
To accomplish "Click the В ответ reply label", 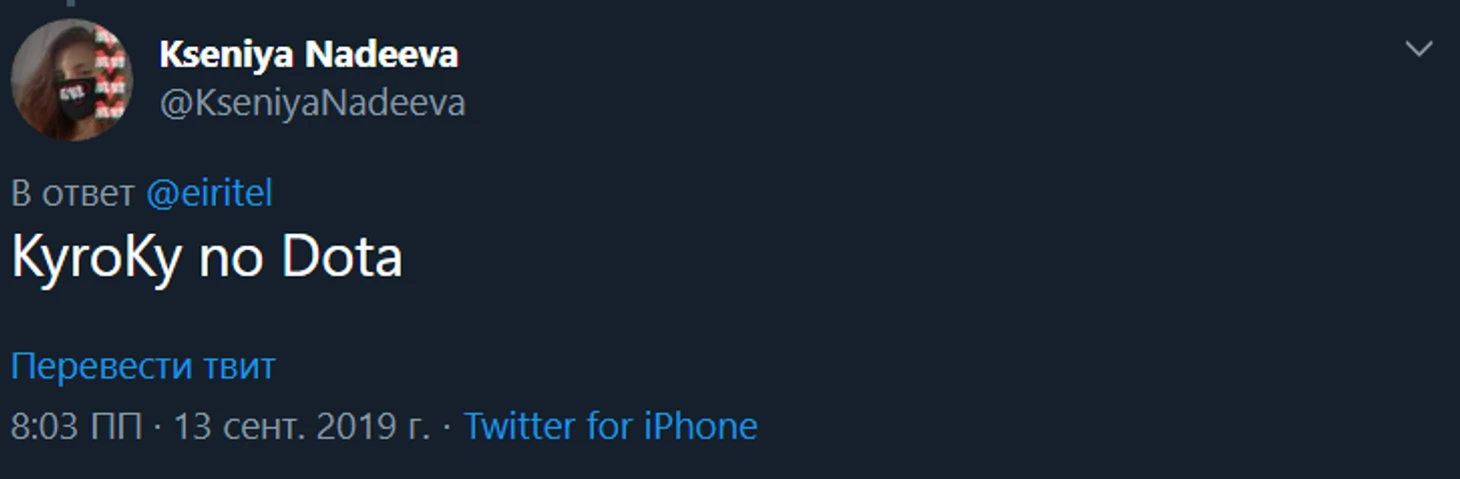I will pos(72,193).
